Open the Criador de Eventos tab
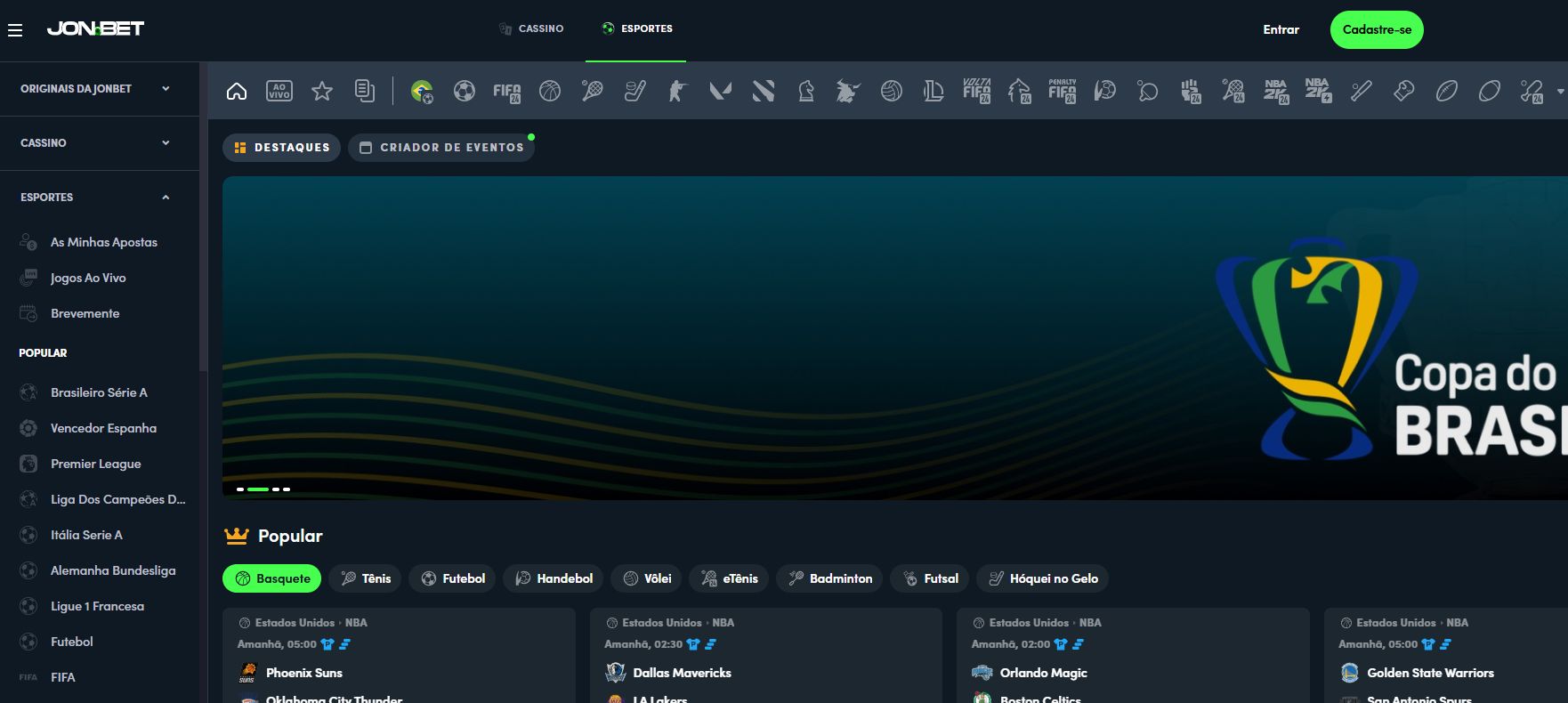The width and height of the screenshot is (1568, 703). coord(441,148)
